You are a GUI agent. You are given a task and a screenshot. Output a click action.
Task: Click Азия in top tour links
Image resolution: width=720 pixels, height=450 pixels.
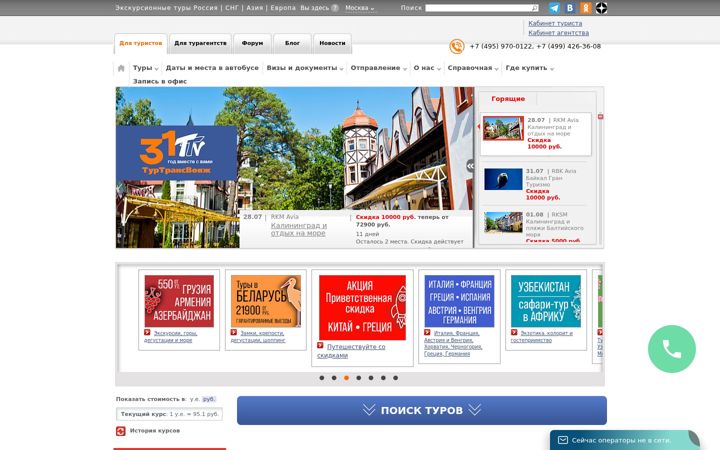[x=255, y=8]
